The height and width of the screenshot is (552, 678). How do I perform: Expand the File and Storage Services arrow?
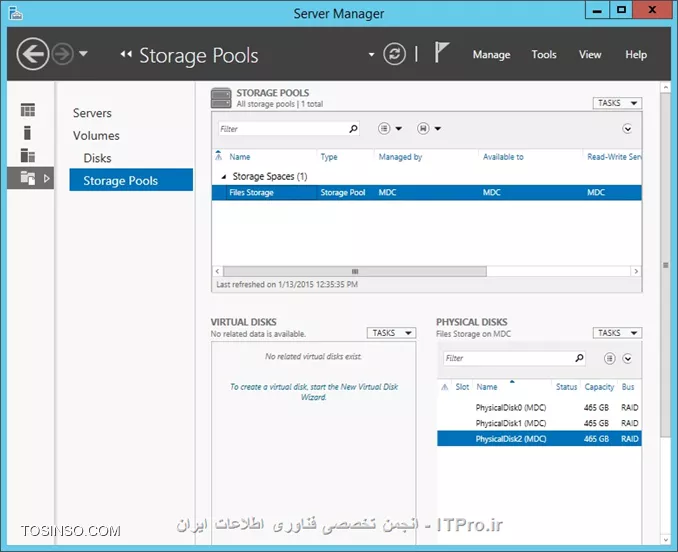[x=46, y=178]
